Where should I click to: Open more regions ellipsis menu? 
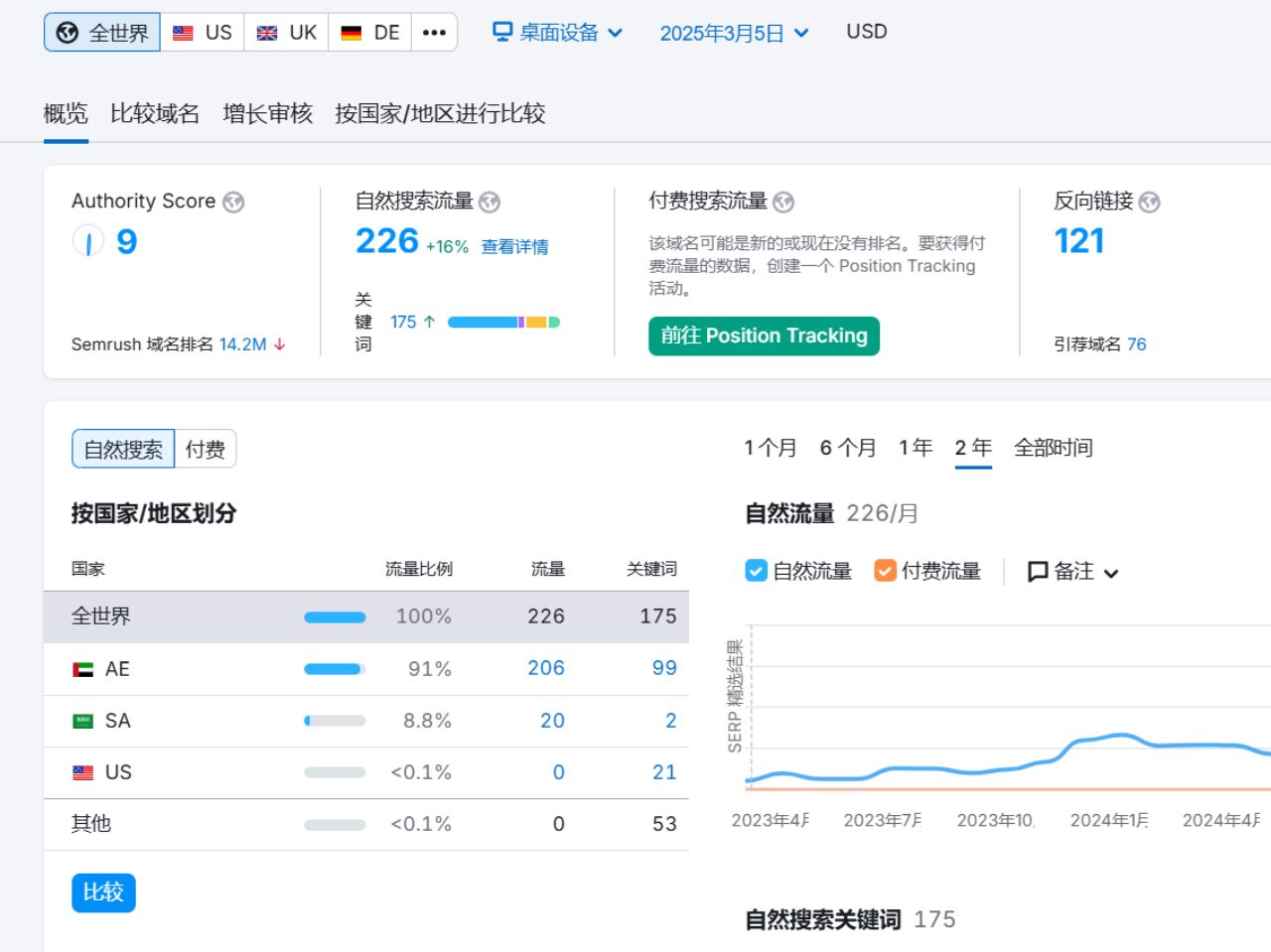[x=434, y=33]
